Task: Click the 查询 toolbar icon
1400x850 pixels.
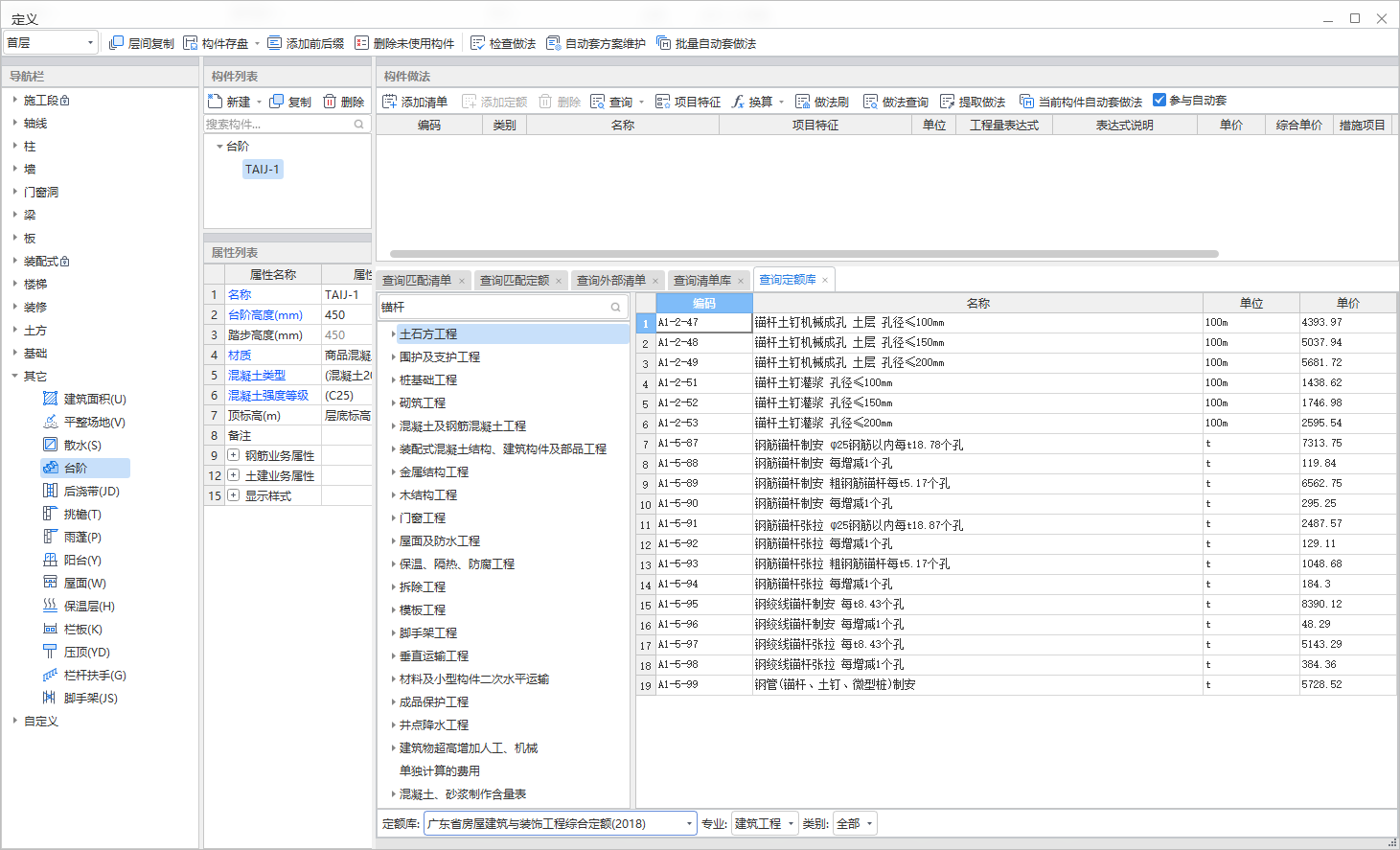Action: [598, 102]
